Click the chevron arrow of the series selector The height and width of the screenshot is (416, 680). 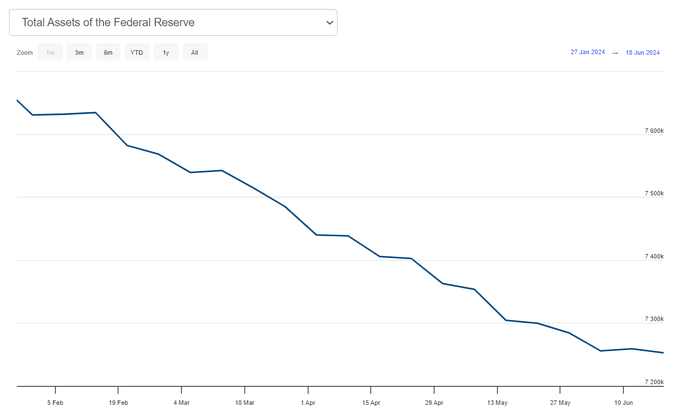coord(330,23)
